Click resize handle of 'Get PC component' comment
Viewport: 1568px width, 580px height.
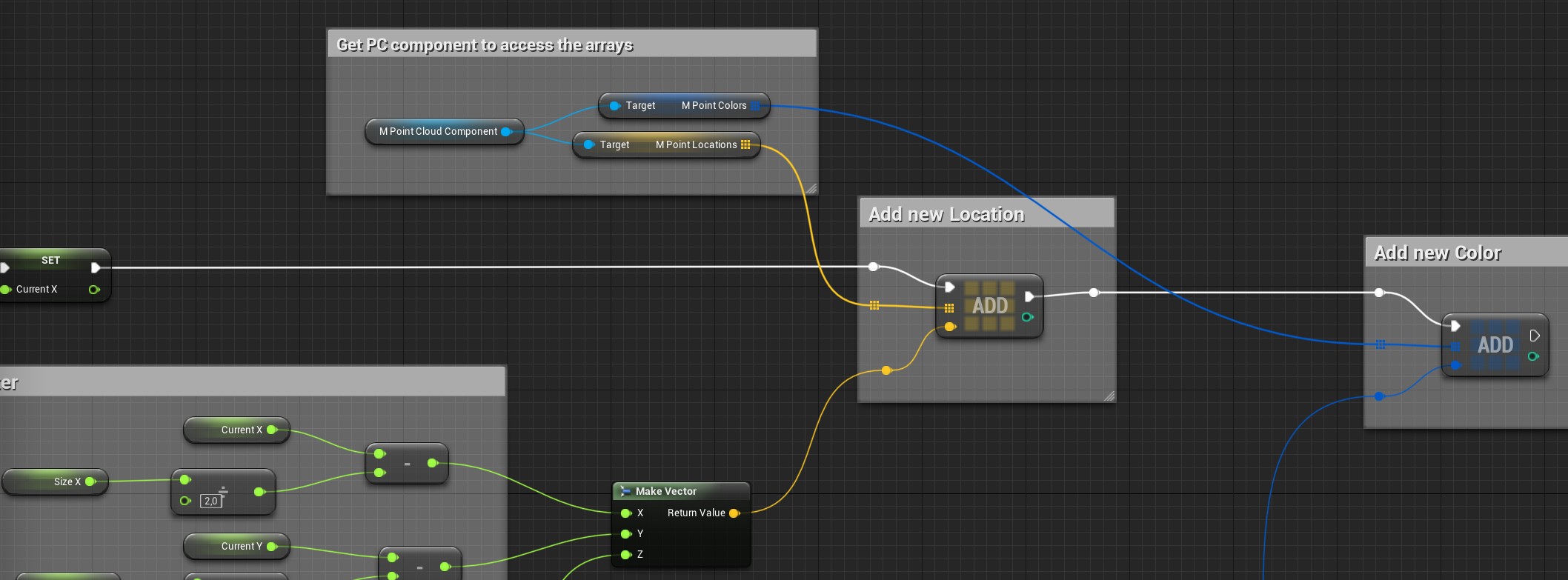(811, 189)
